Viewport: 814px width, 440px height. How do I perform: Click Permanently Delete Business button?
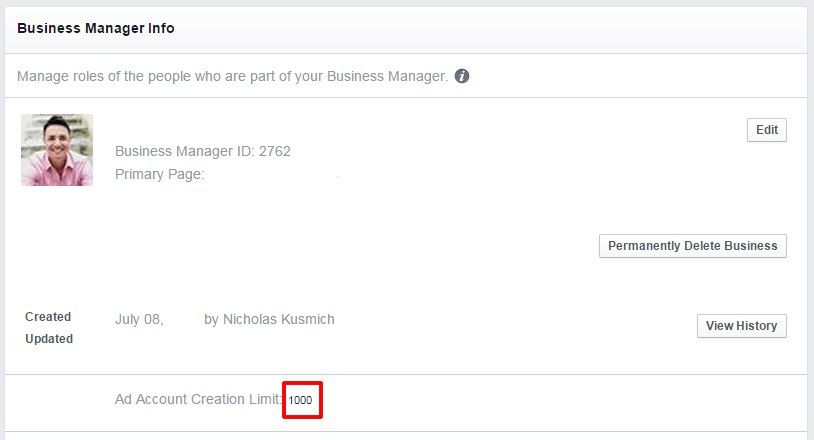tap(693, 246)
